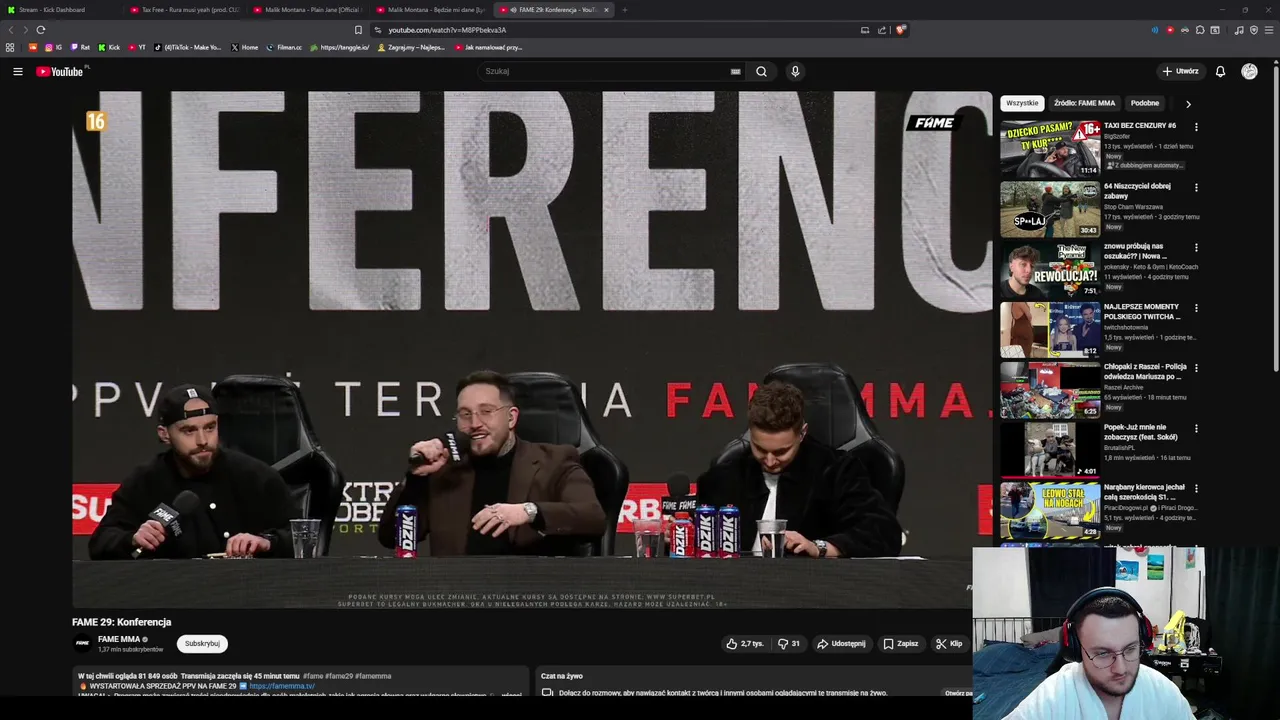Click the Utwórz create button

[x=1180, y=71]
